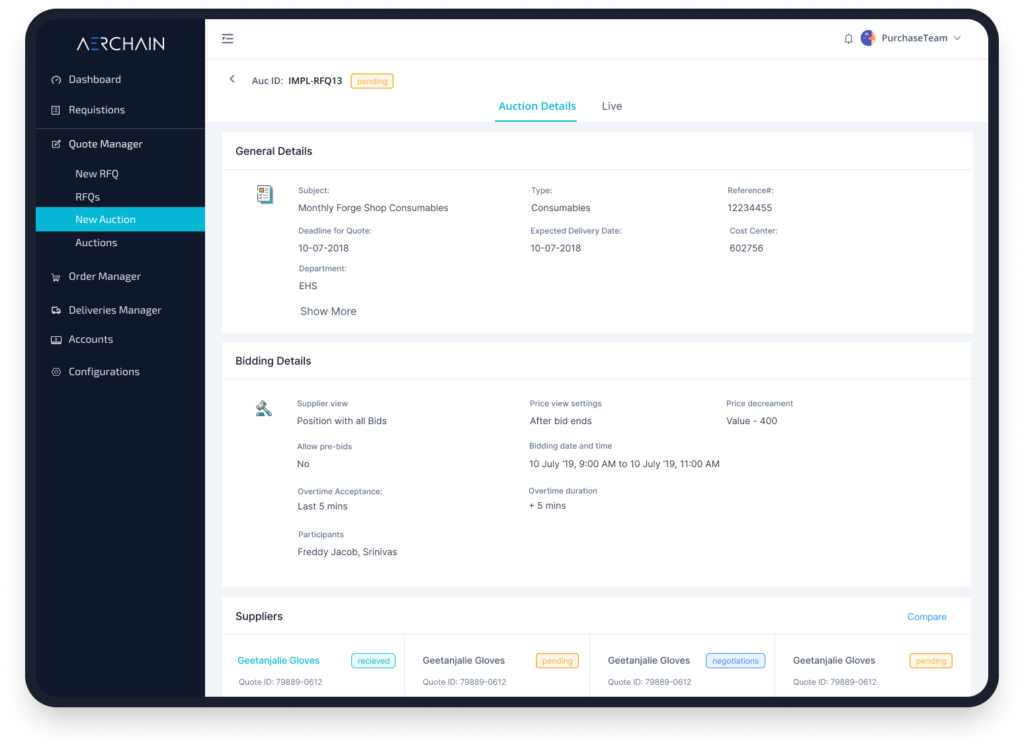
Task: Open RFQs under Quote Manager
Action: coord(87,197)
